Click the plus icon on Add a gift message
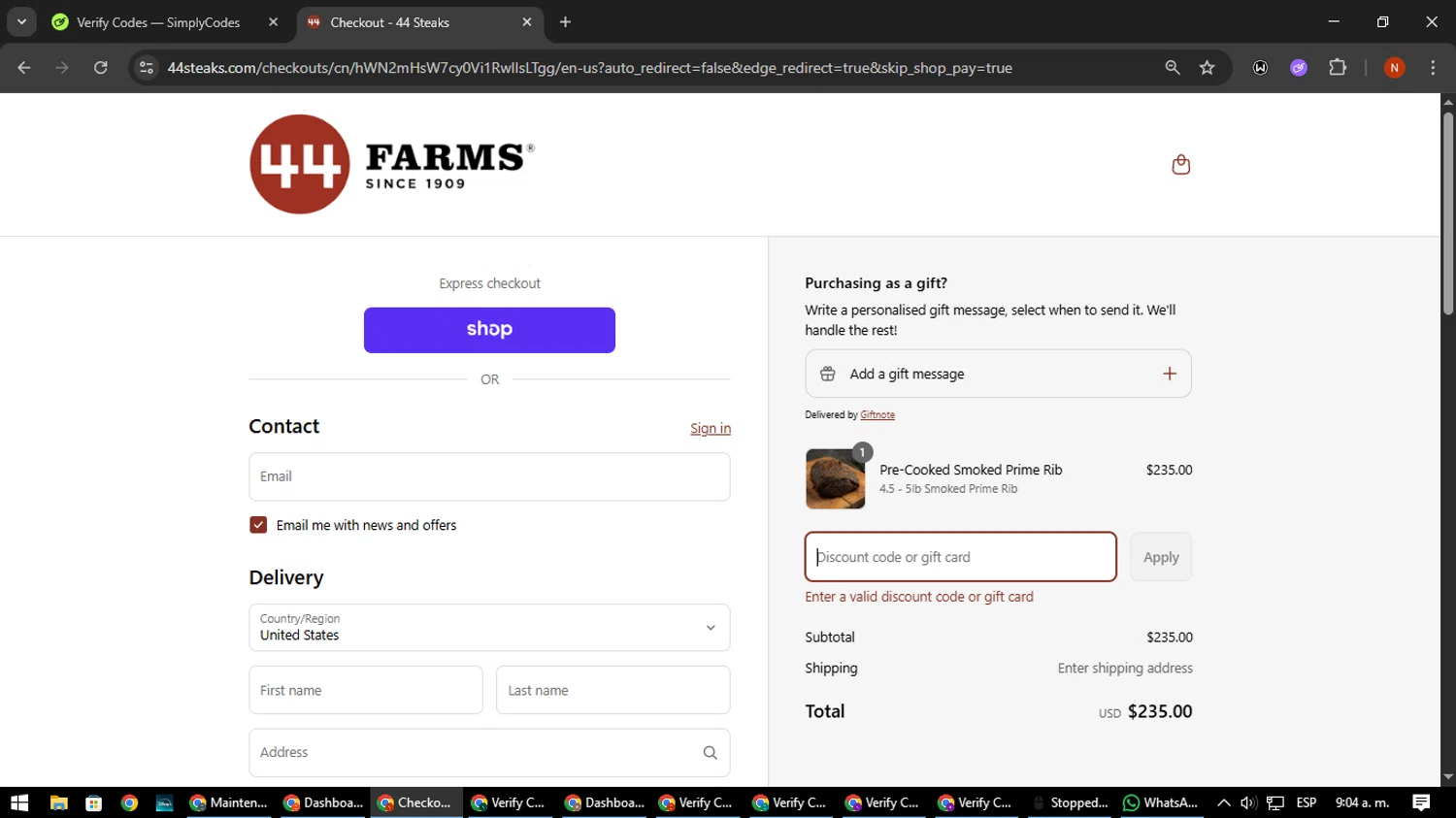The height and width of the screenshot is (818, 1456). tap(1170, 374)
